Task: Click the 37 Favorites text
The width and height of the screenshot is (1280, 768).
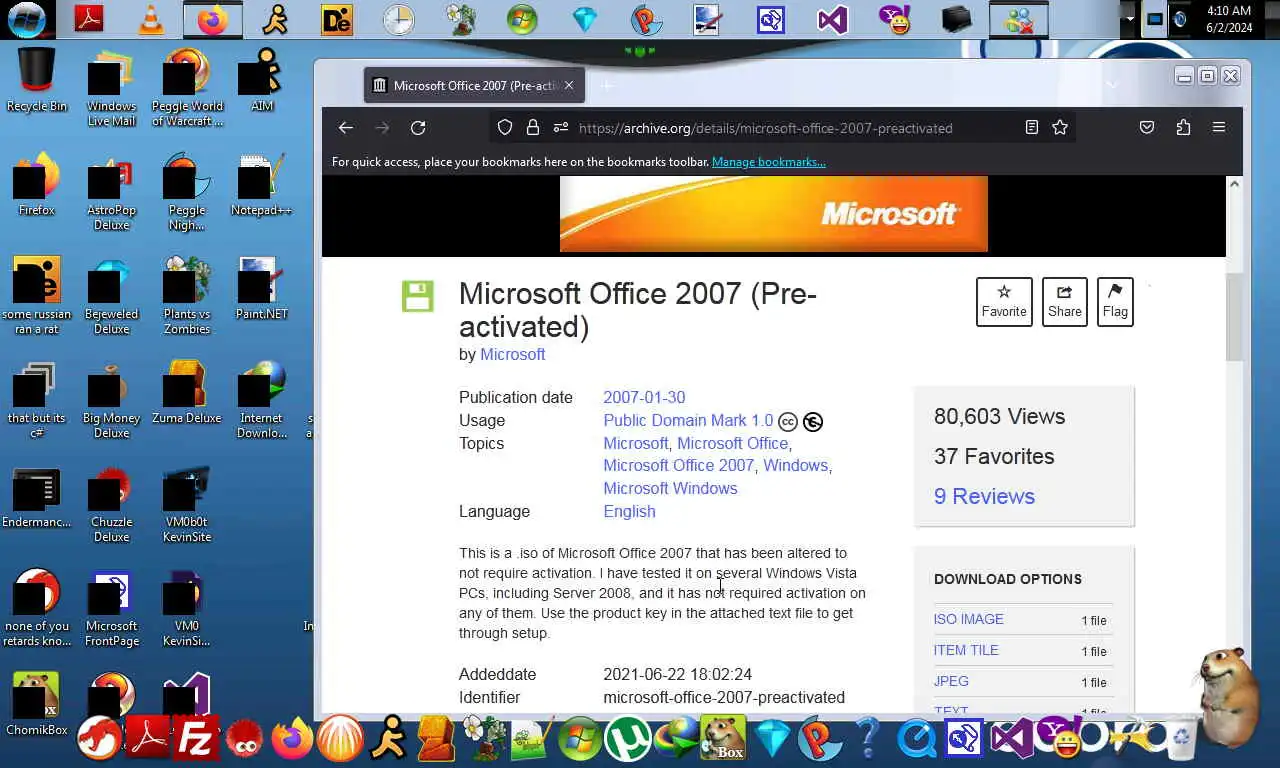Action: point(994,456)
